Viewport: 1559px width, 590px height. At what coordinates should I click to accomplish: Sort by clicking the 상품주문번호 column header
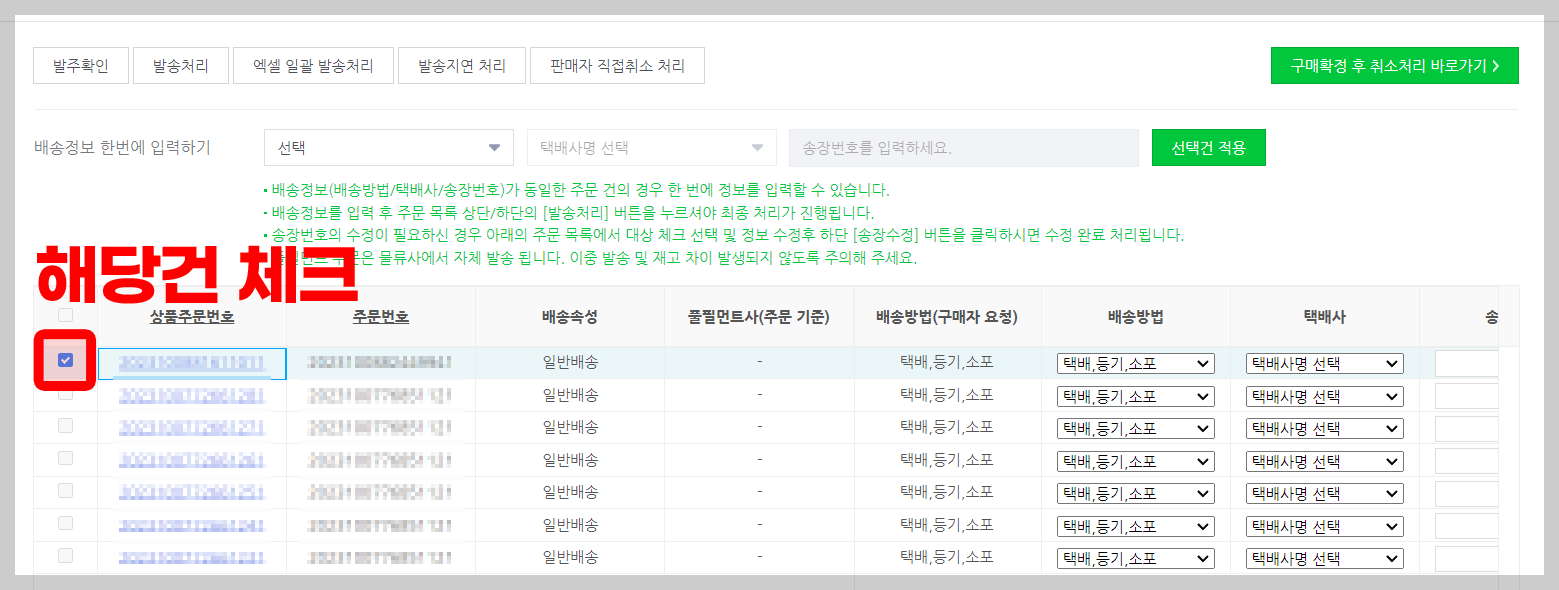(x=192, y=314)
